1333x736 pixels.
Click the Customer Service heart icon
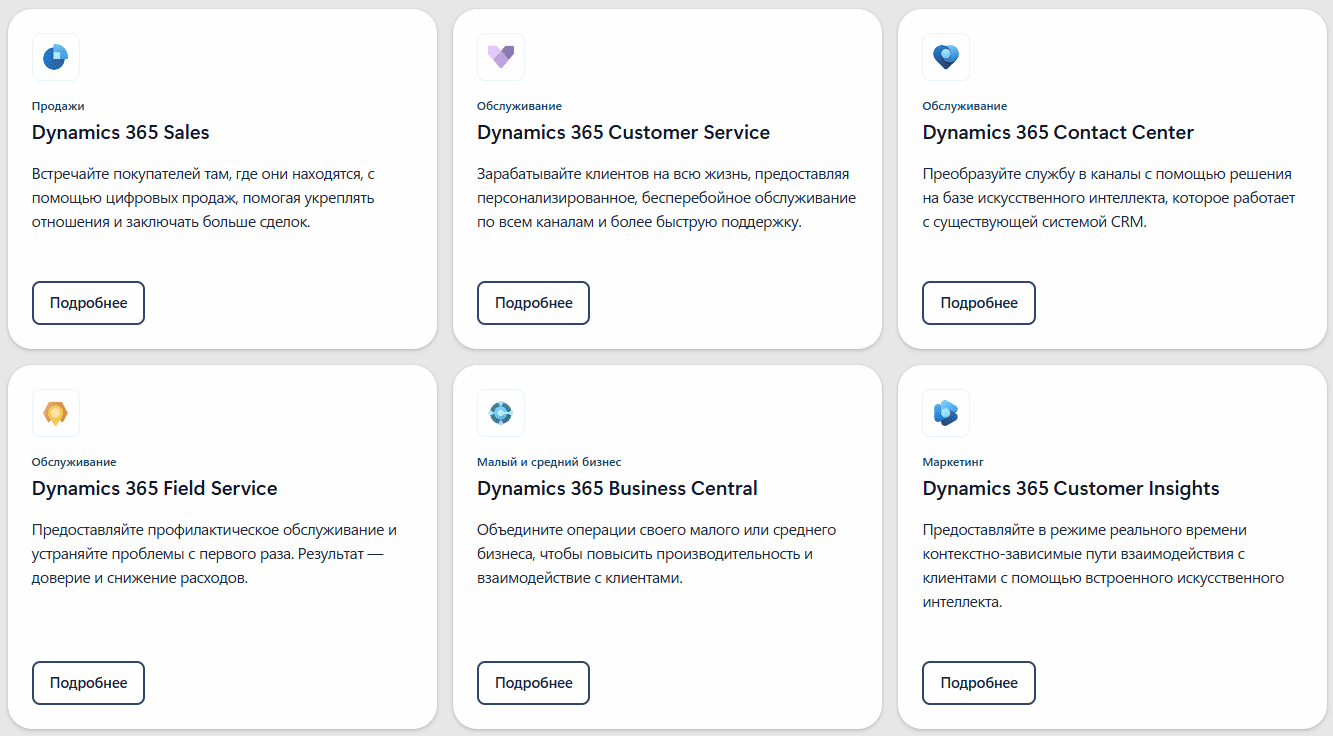point(501,57)
